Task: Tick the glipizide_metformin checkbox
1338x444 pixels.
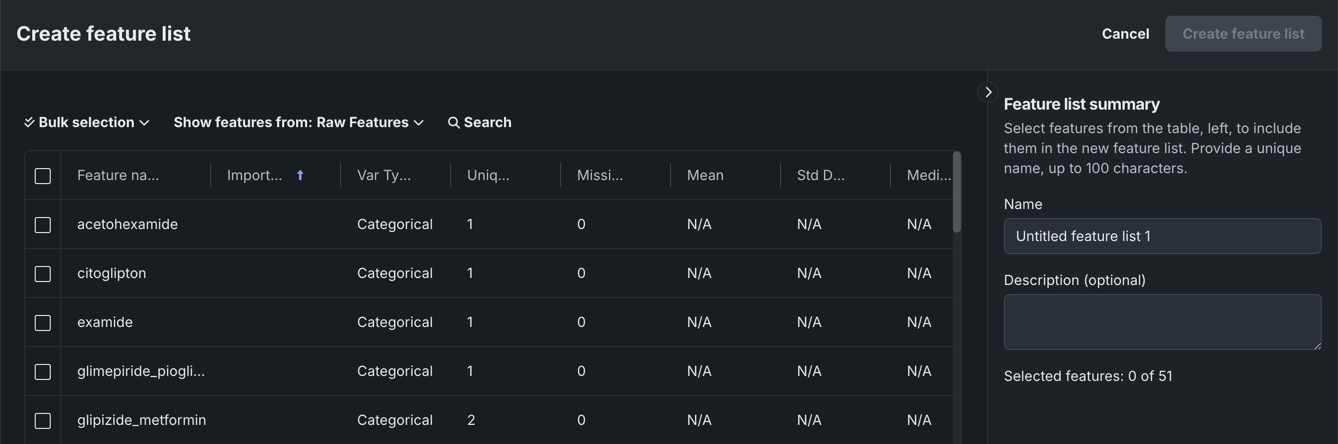Action: click(x=43, y=421)
